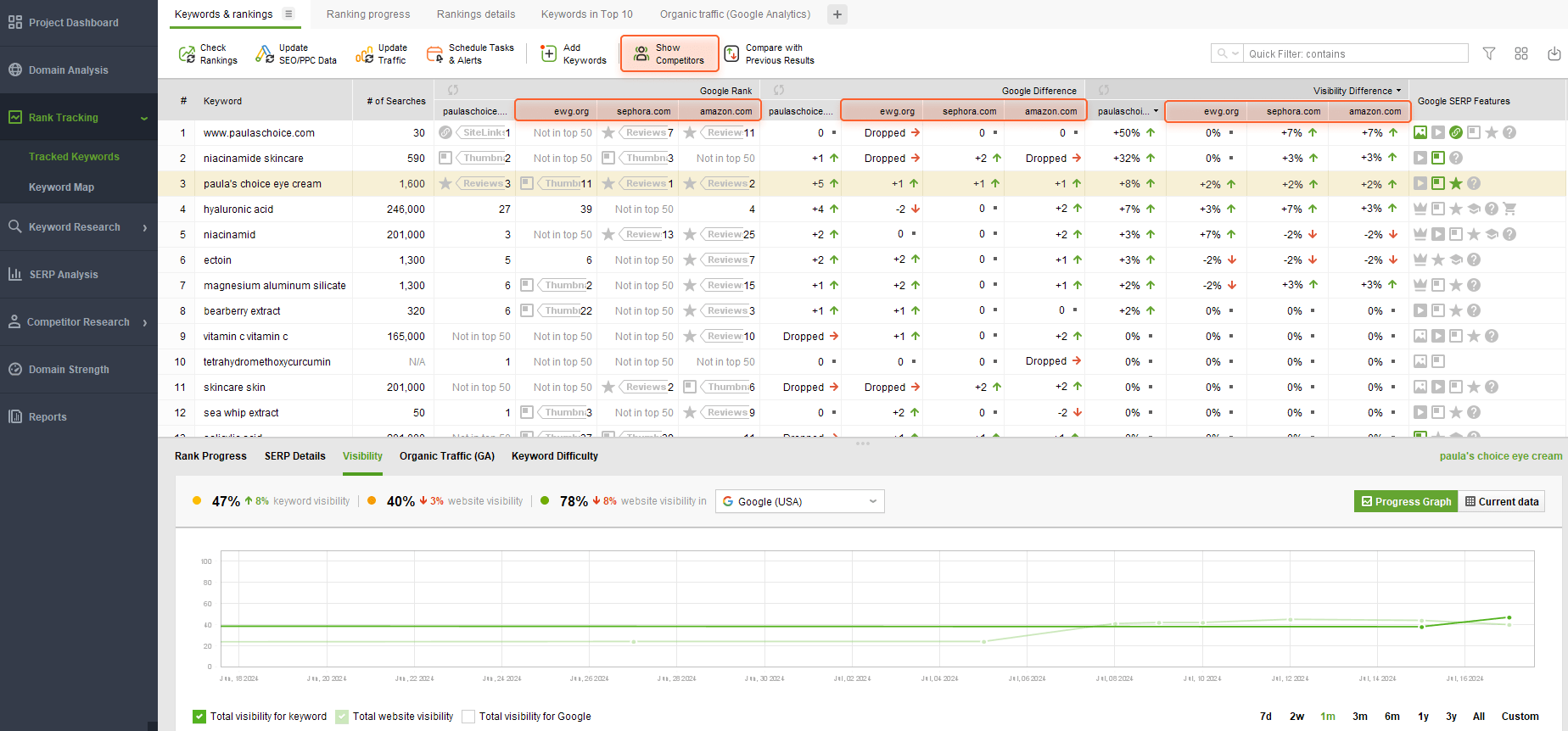This screenshot has width=1568, height=731.
Task: Open the Google (USA) search engine dropdown
Action: click(x=799, y=501)
